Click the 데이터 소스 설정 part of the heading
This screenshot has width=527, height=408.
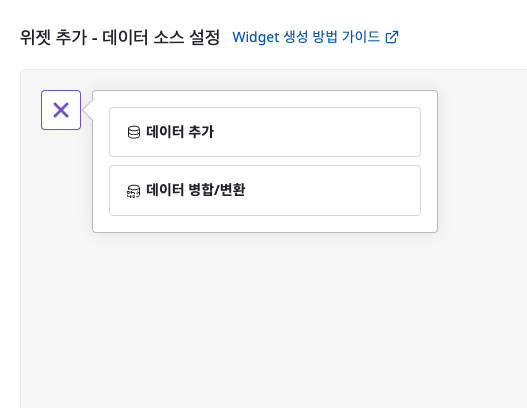point(161,37)
